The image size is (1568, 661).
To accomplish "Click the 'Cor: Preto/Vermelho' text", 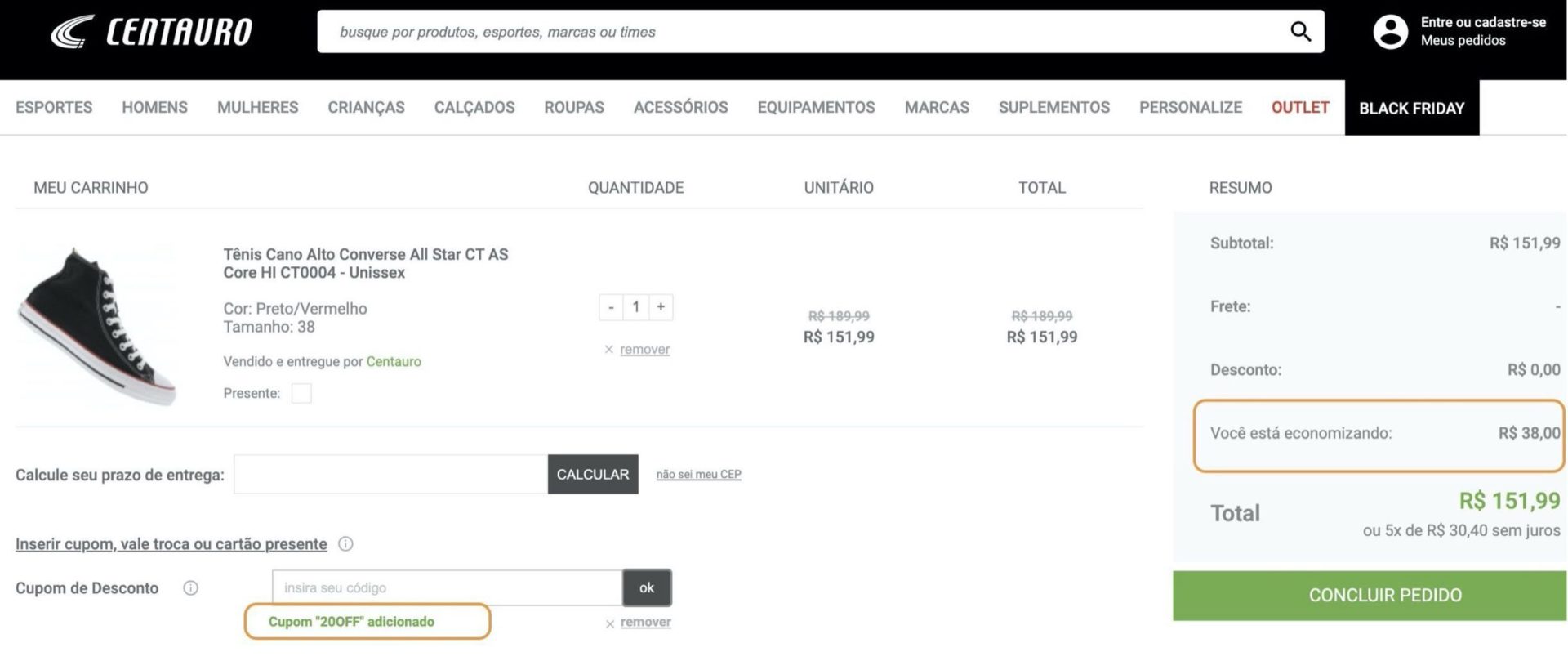I will point(296,309).
